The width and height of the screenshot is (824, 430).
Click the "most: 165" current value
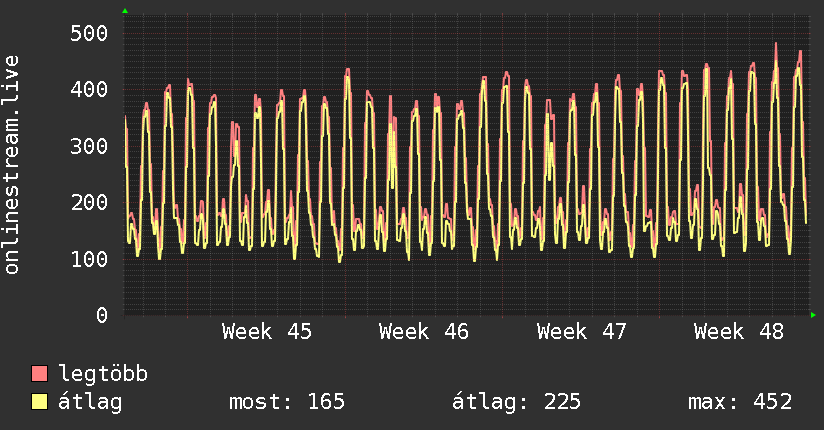(x=287, y=402)
